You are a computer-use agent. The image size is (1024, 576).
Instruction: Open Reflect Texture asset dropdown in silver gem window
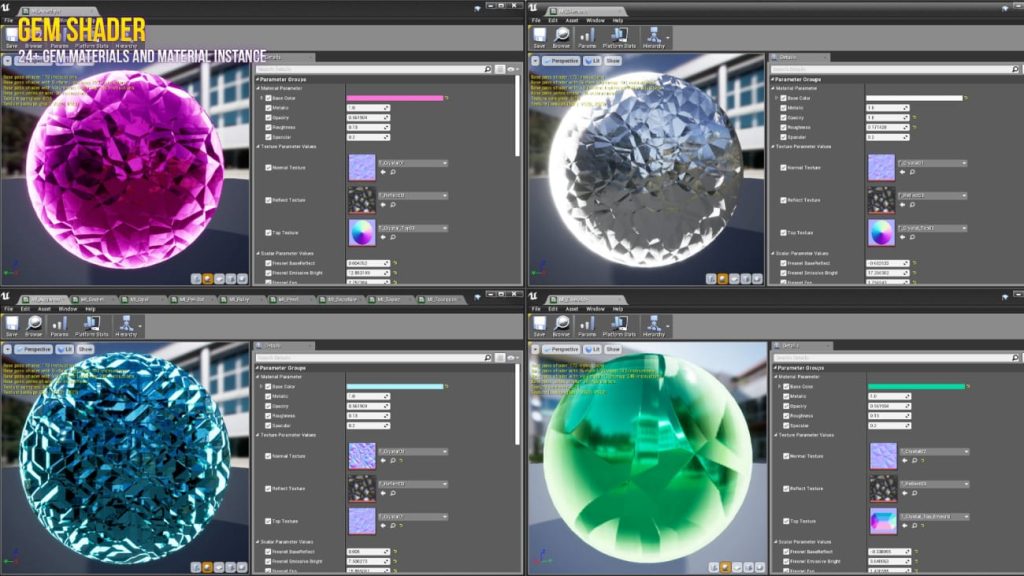932,195
